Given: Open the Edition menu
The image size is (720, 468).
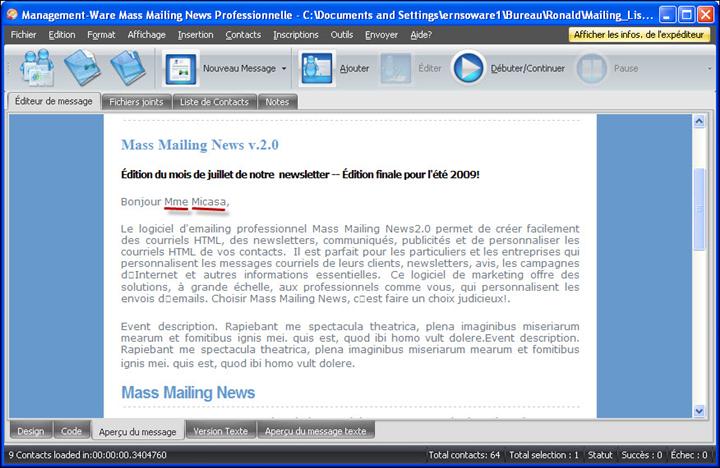Looking at the screenshot, I should click(62, 34).
